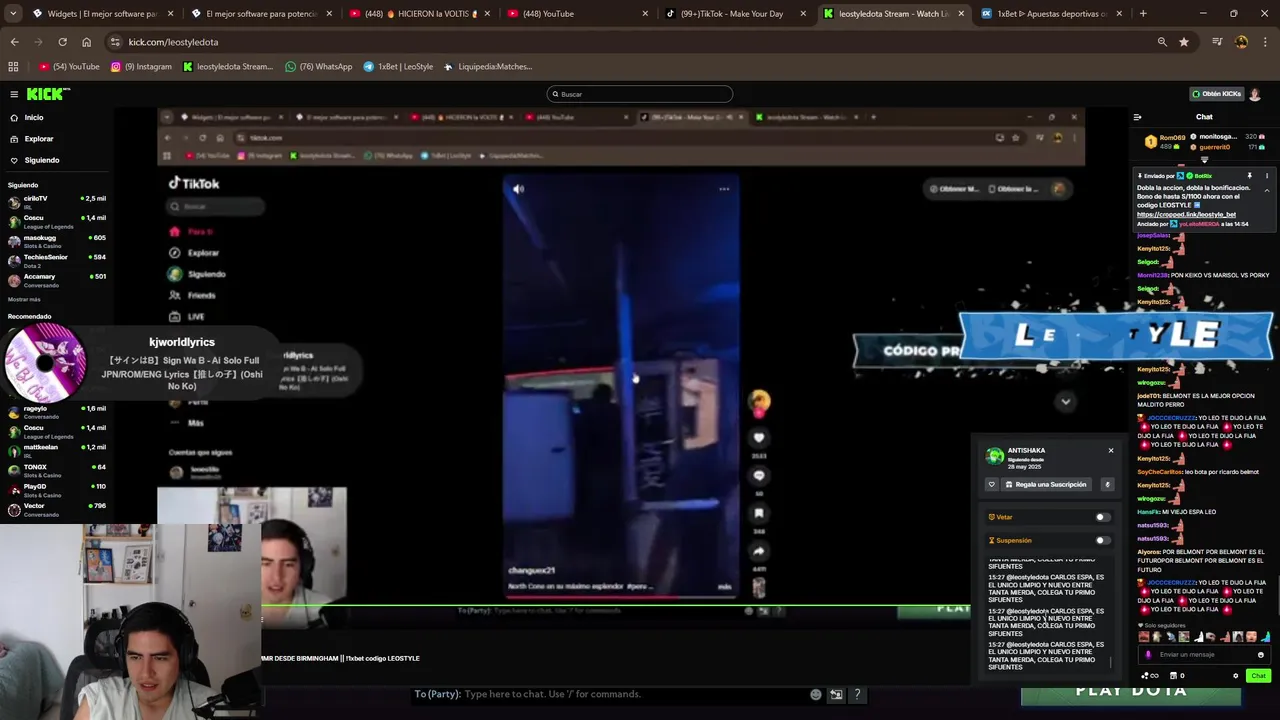Image resolution: width=1280 pixels, height=720 pixels.
Task: Go to browser Home
Action: click(86, 42)
